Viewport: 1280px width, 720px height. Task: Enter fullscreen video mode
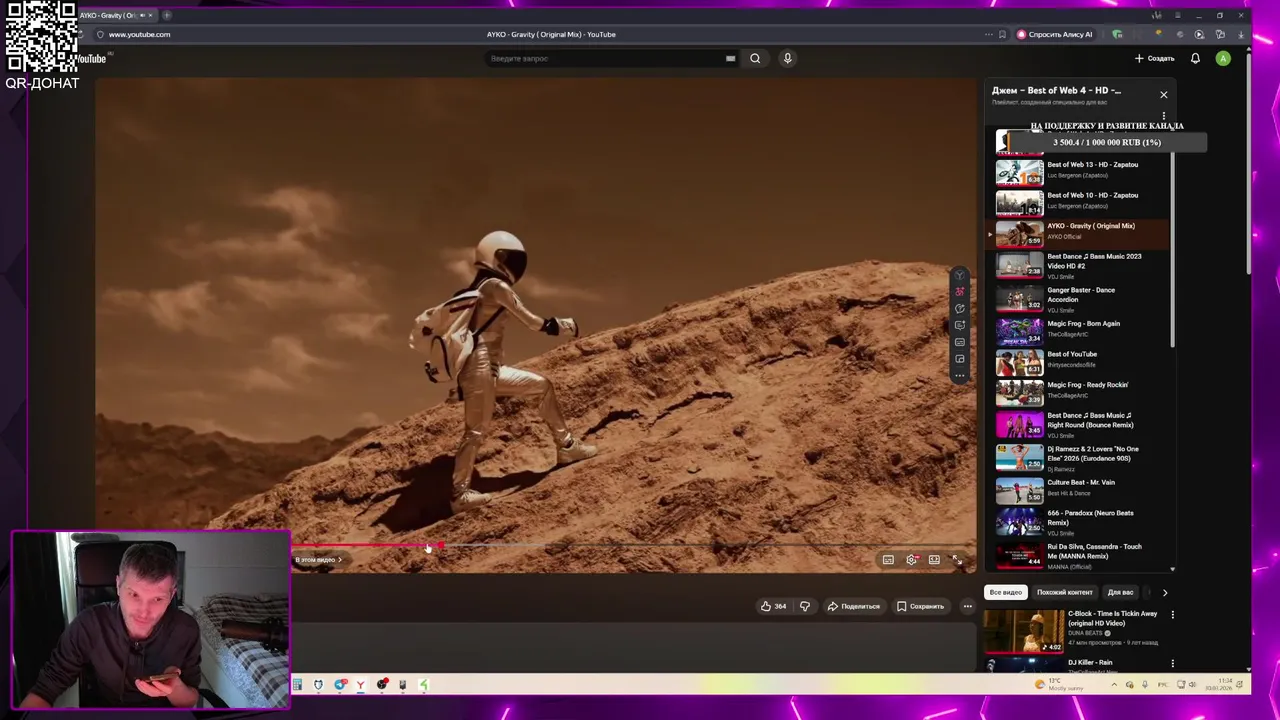point(957,560)
